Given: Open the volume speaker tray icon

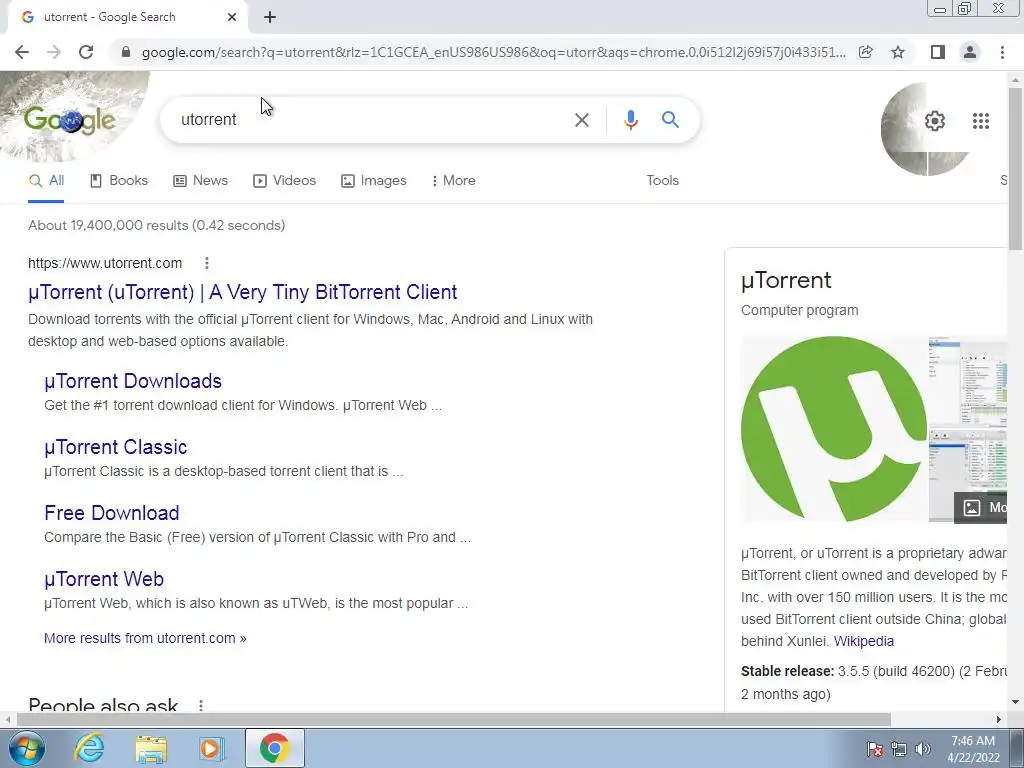Looking at the screenshot, I should click(923, 749).
